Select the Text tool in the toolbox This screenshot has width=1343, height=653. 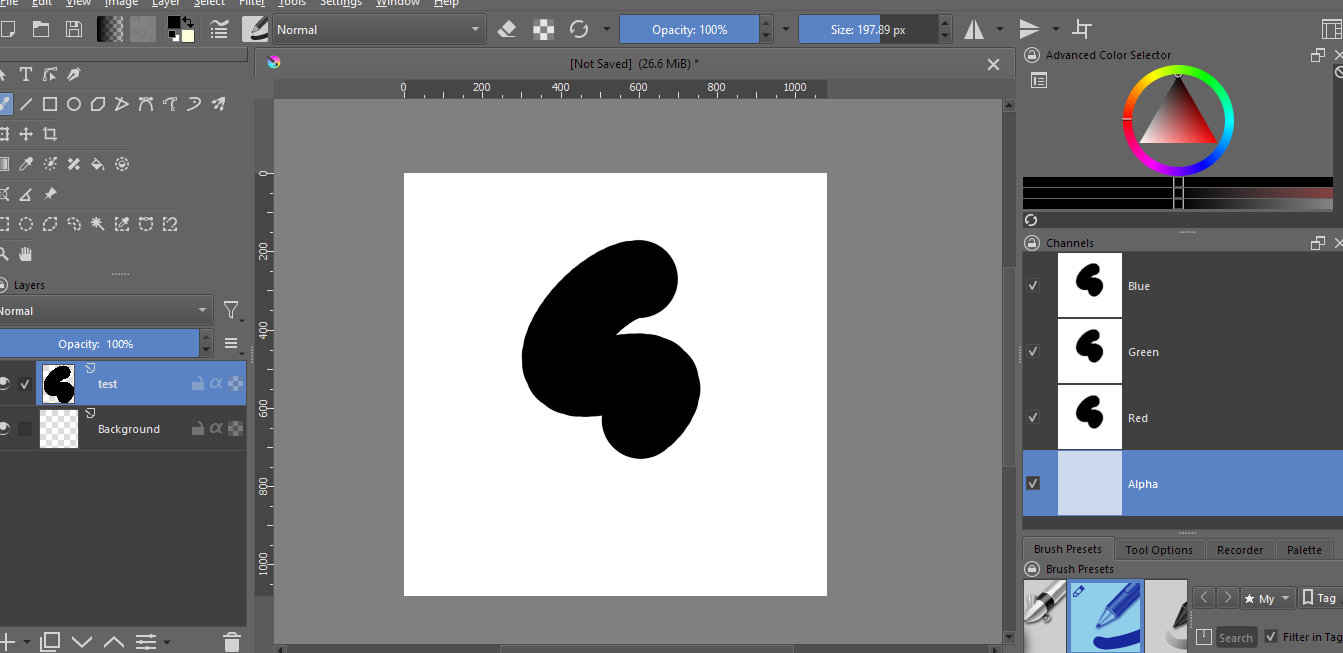pyautogui.click(x=26, y=74)
